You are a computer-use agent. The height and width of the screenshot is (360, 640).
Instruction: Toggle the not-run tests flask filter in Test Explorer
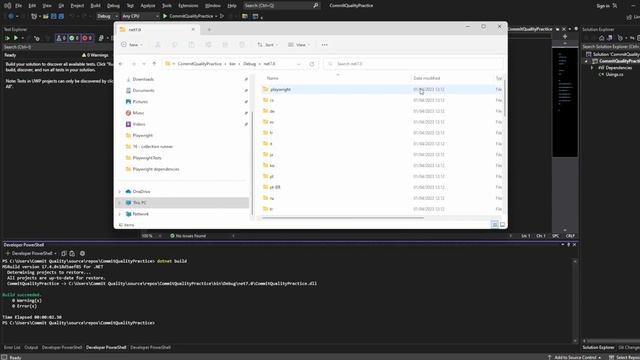point(60,38)
